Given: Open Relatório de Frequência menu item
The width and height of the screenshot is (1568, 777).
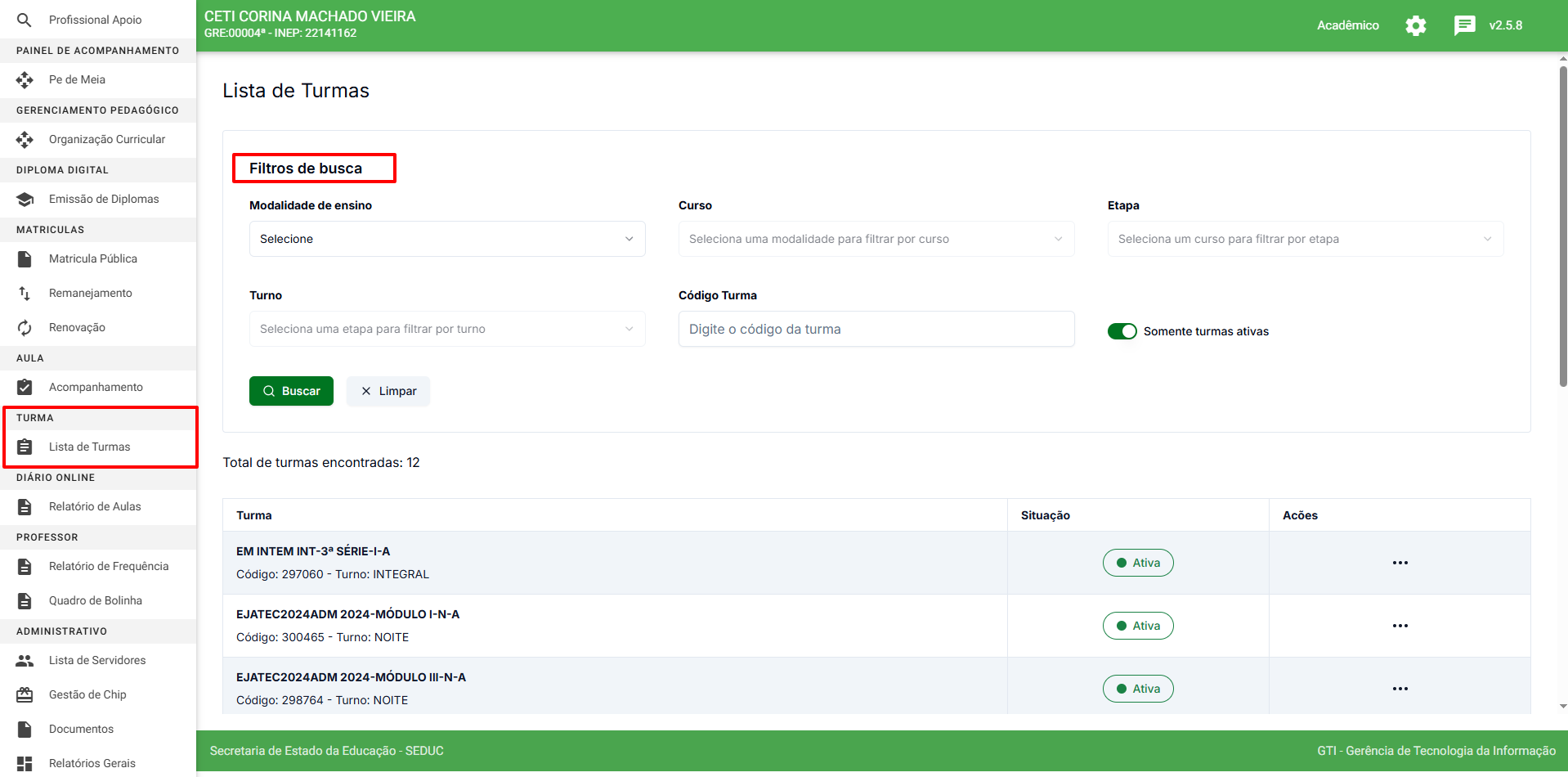Looking at the screenshot, I should pyautogui.click(x=108, y=566).
